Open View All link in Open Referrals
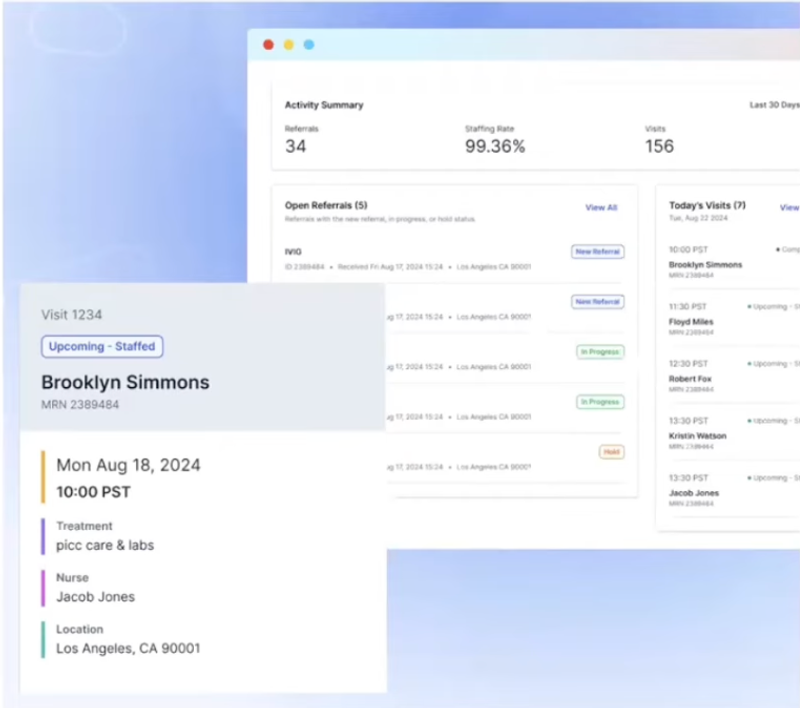The height and width of the screenshot is (708, 800). [601, 208]
